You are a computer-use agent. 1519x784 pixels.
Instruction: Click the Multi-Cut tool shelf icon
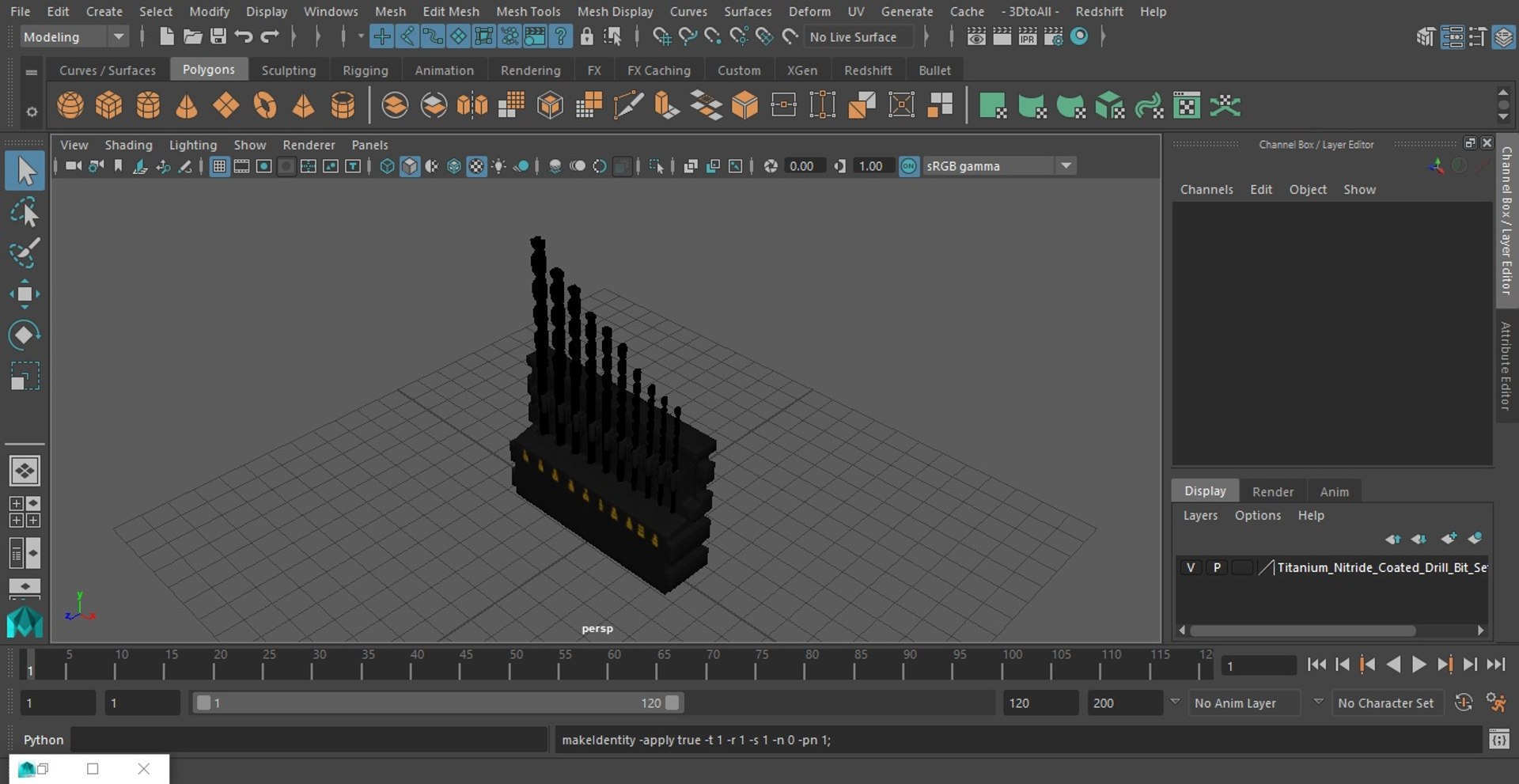click(628, 105)
